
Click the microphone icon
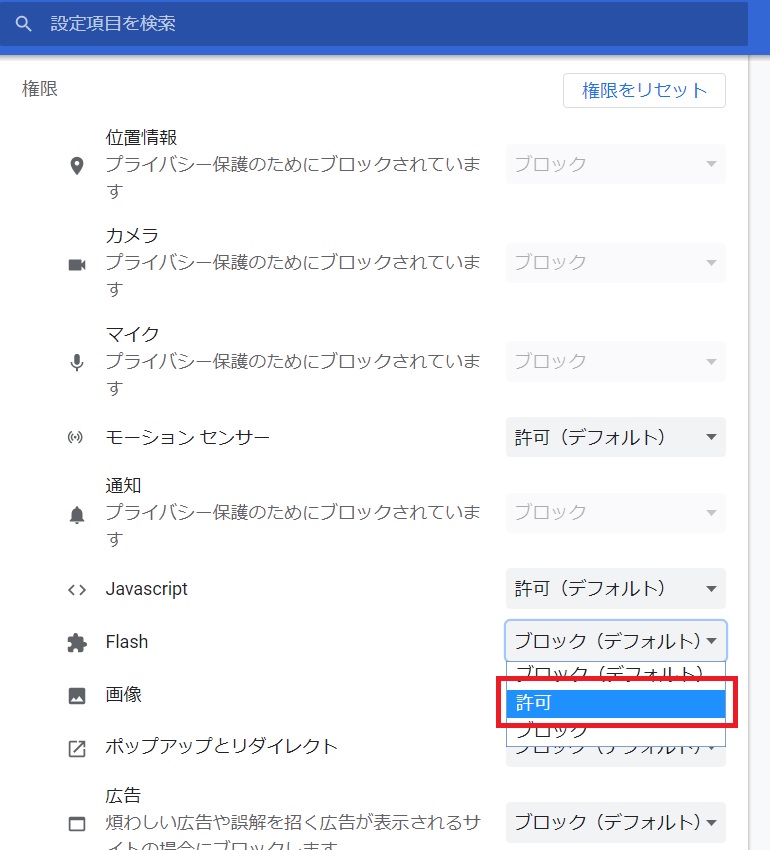pyautogui.click(x=77, y=362)
